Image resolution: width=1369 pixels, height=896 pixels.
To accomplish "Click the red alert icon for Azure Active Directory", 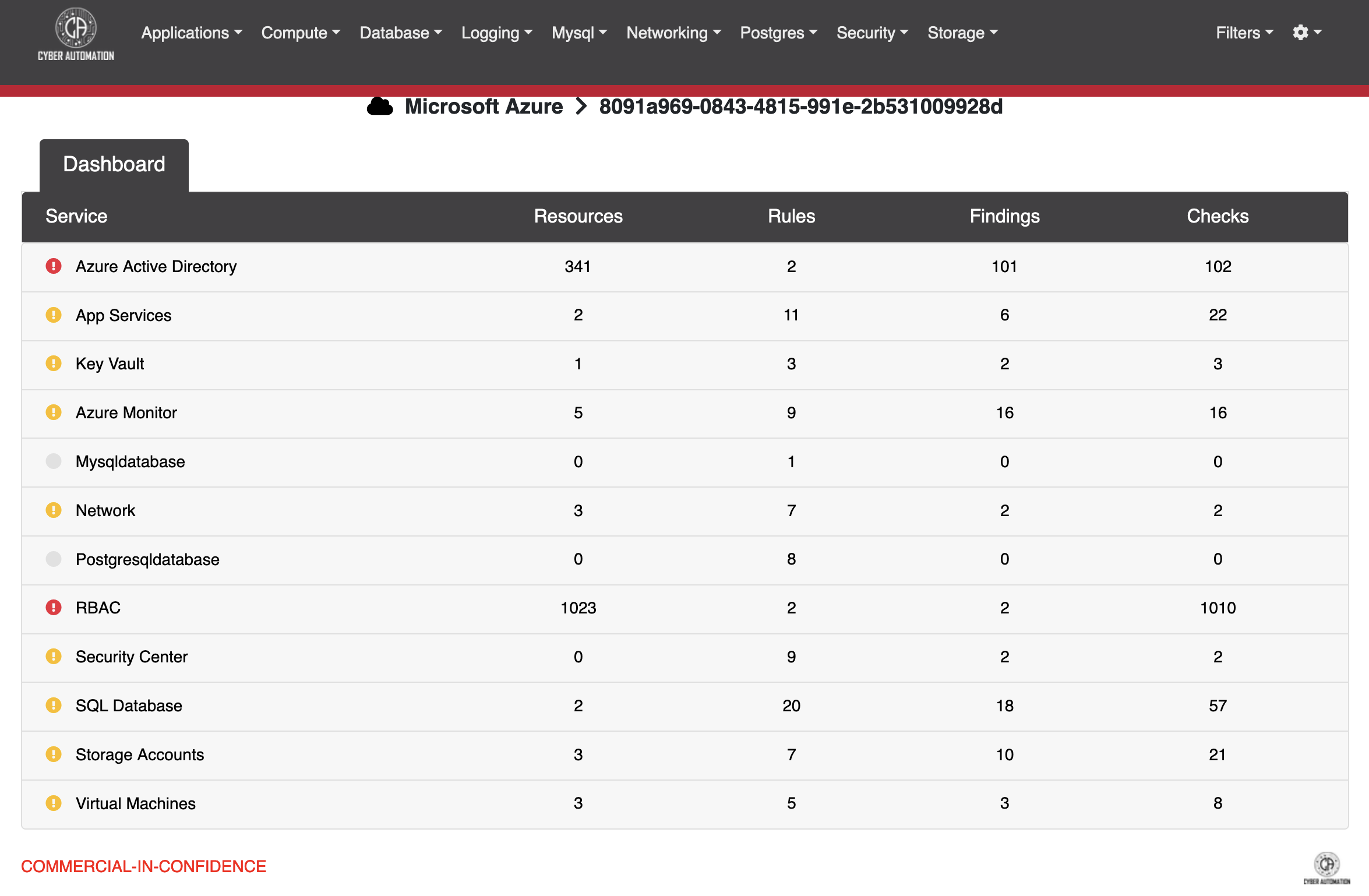I will click(x=54, y=266).
